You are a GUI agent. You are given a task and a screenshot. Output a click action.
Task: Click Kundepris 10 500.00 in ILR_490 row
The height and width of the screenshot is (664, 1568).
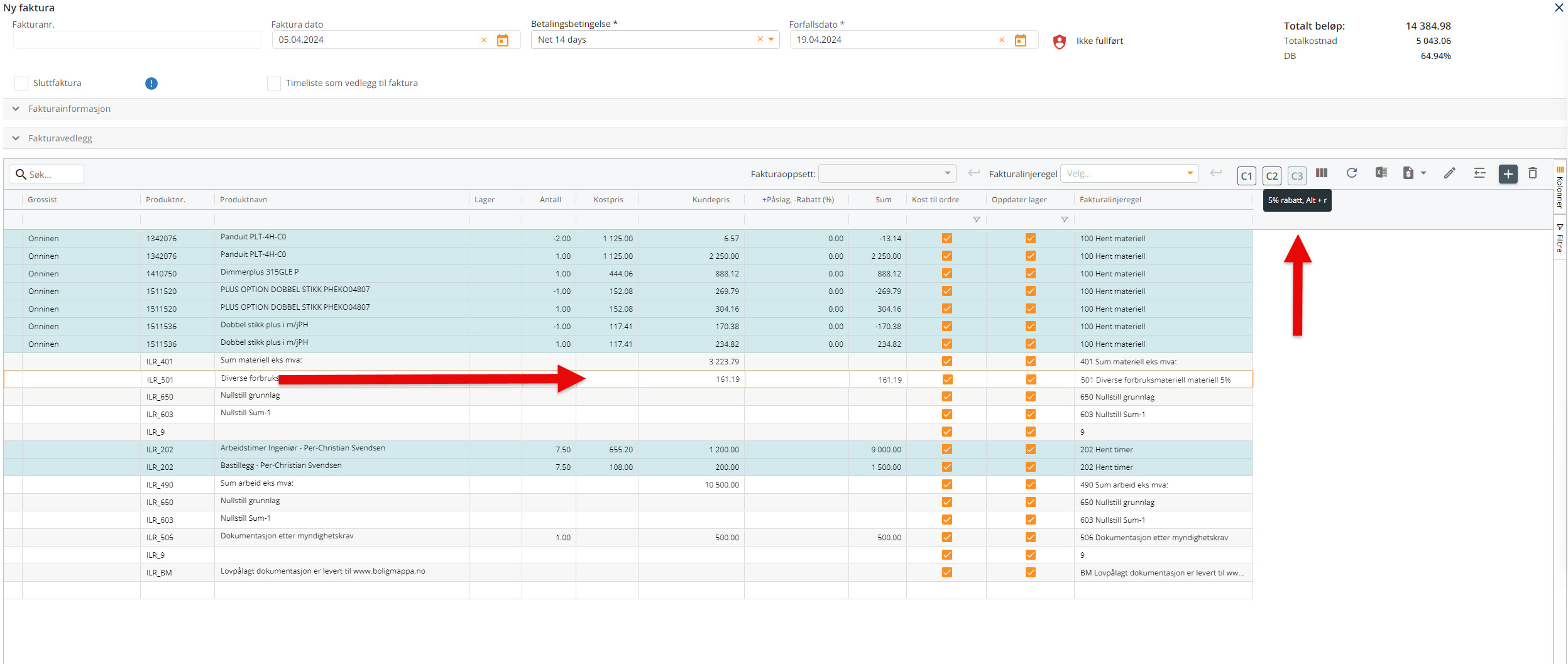pyautogui.click(x=721, y=484)
